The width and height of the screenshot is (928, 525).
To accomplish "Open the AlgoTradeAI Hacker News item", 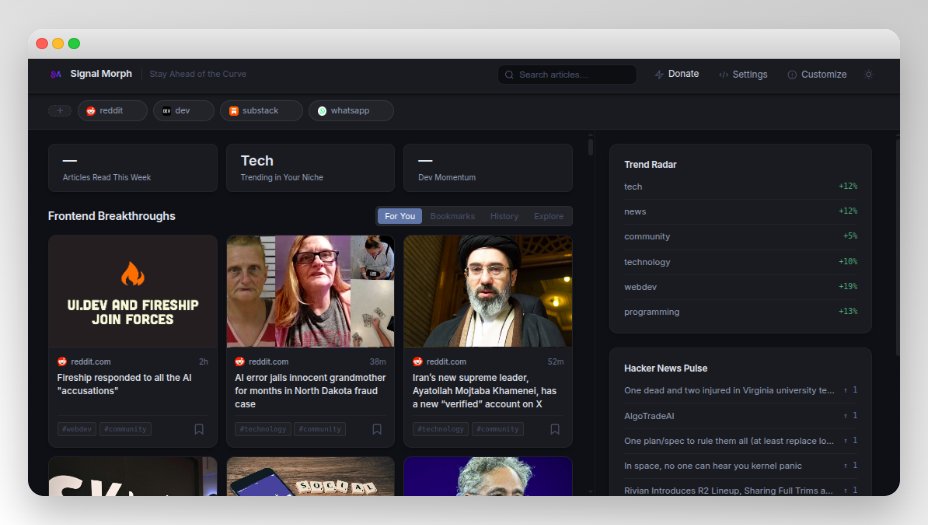I will [x=649, y=416].
